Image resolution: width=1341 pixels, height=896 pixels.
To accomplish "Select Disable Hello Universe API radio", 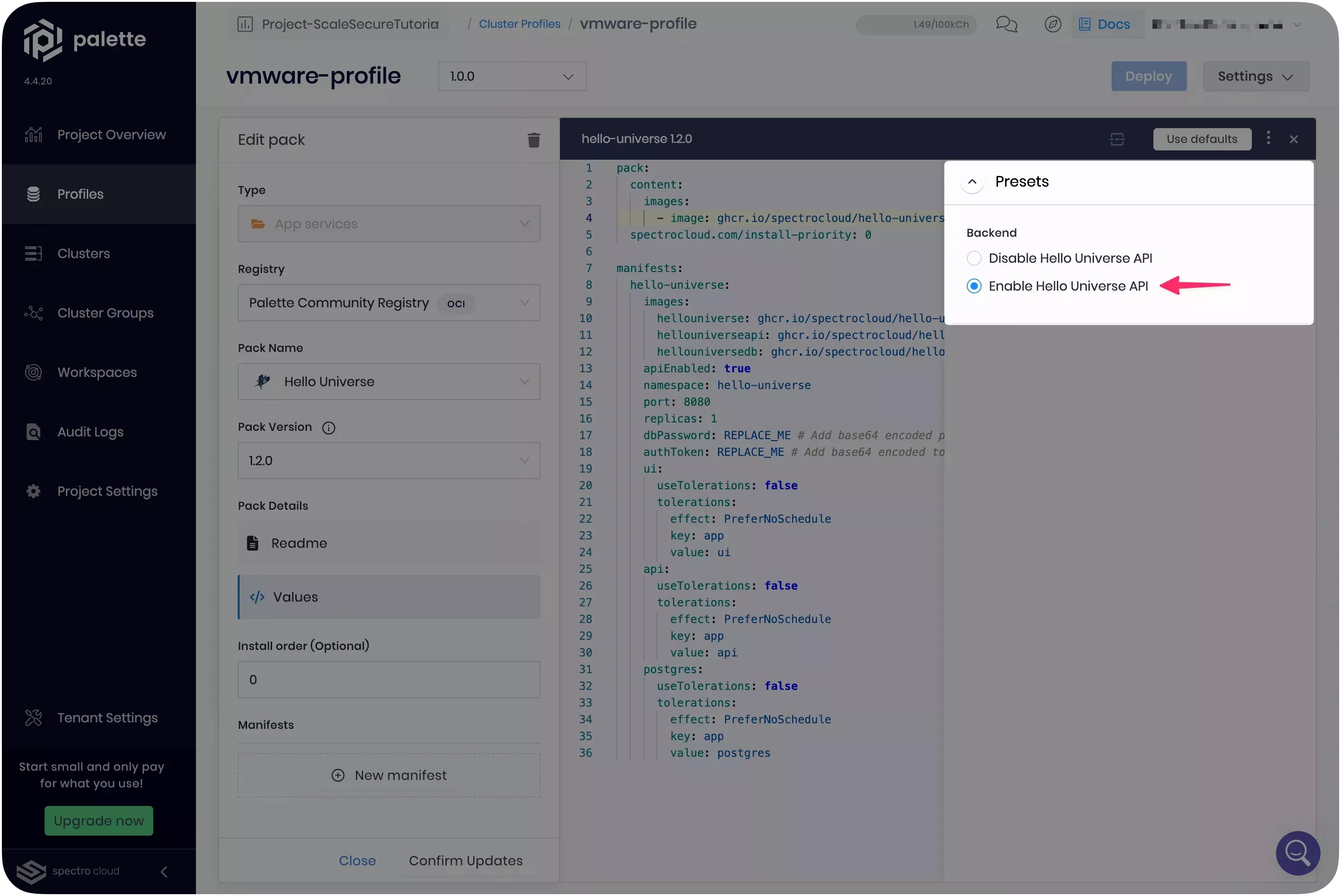I will (974, 258).
